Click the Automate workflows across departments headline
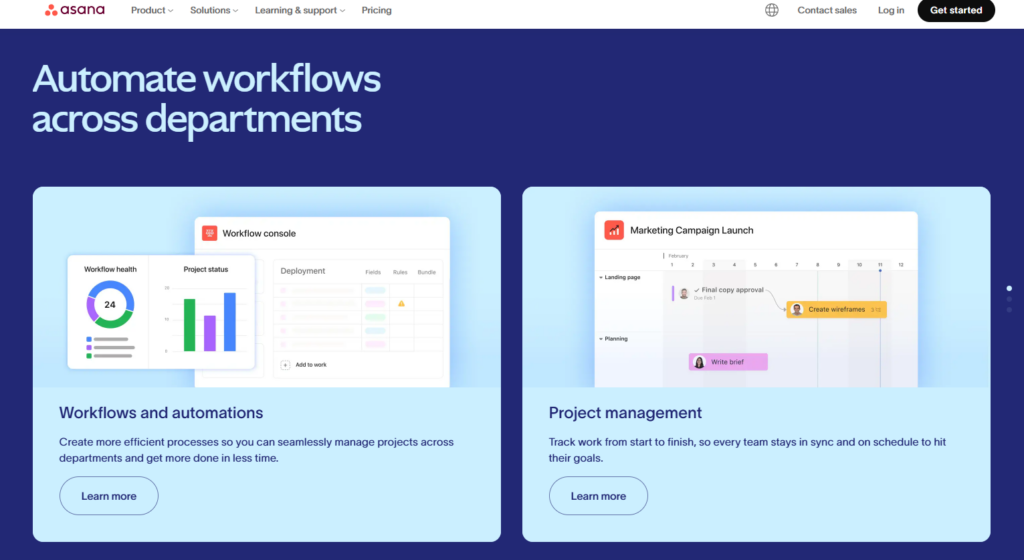 tap(206, 99)
